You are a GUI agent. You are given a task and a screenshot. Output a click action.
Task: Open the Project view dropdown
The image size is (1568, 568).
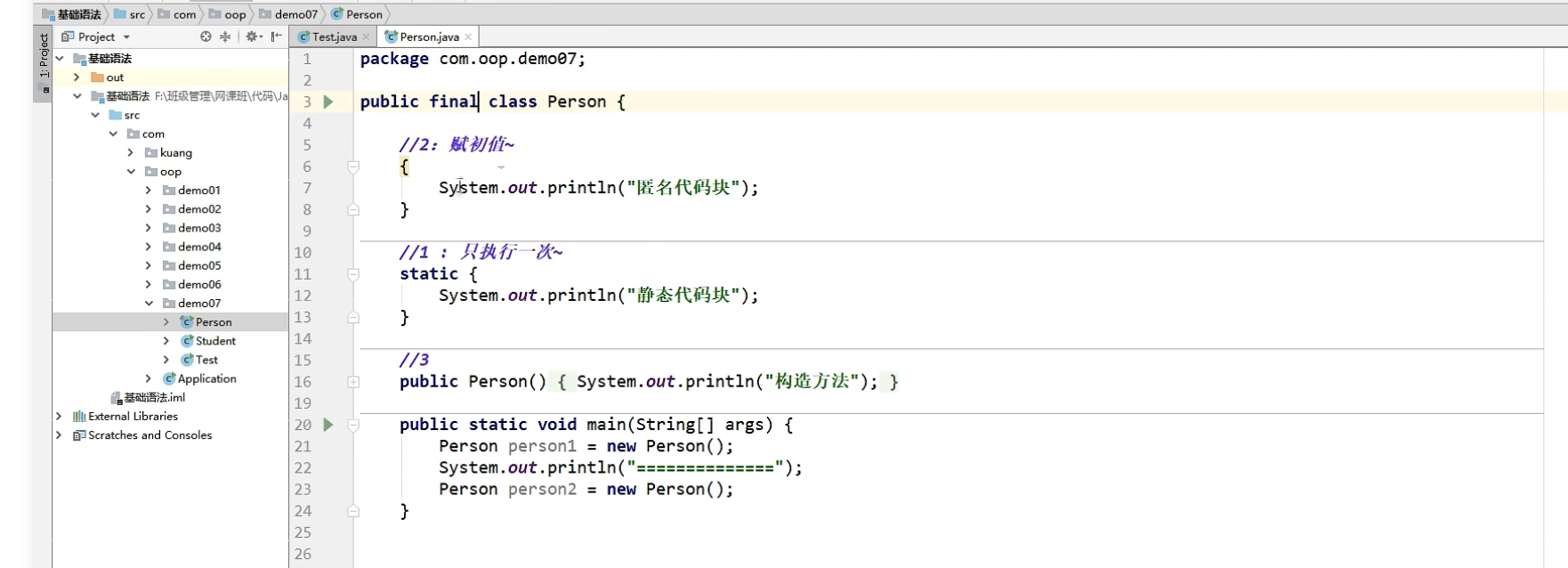[126, 37]
